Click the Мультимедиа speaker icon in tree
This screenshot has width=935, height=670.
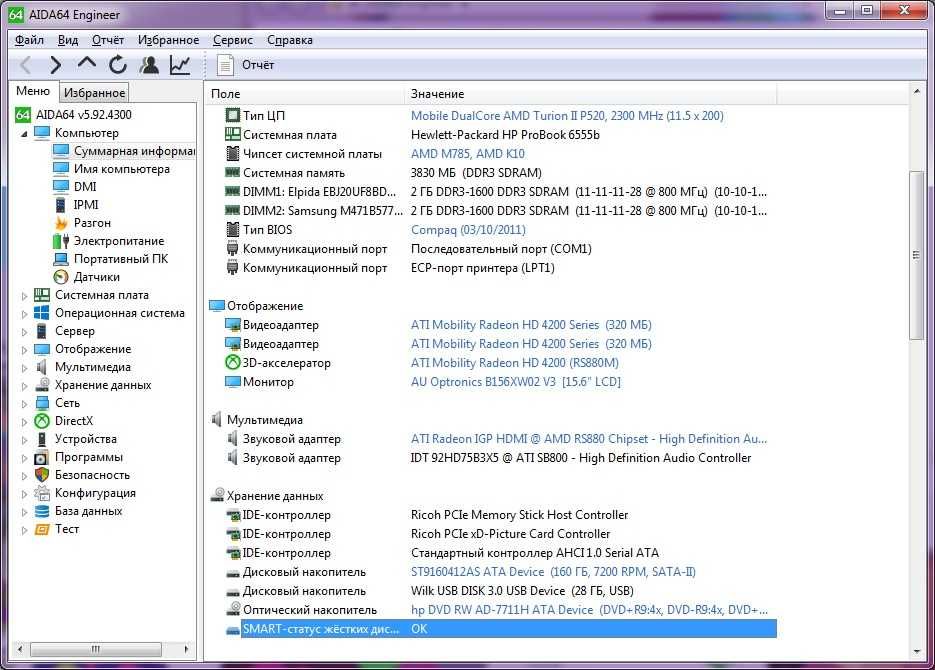click(42, 367)
